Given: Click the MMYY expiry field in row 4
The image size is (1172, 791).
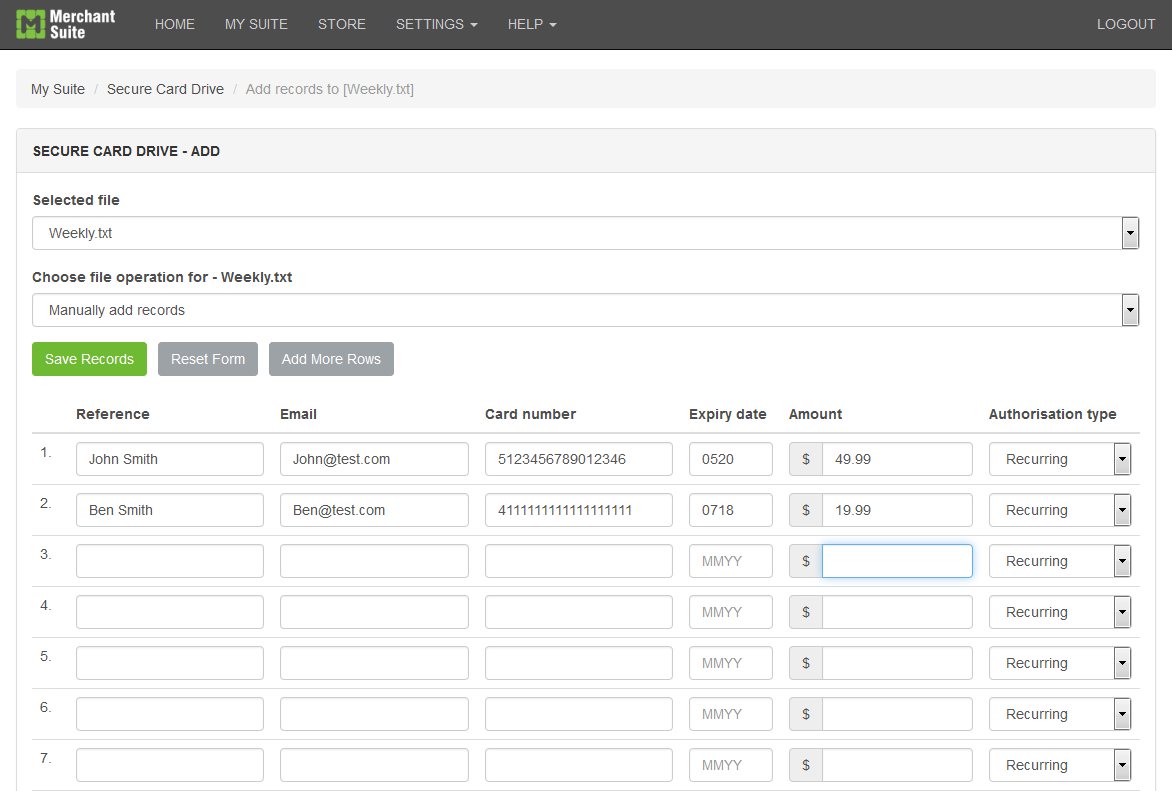Looking at the screenshot, I should coord(731,612).
